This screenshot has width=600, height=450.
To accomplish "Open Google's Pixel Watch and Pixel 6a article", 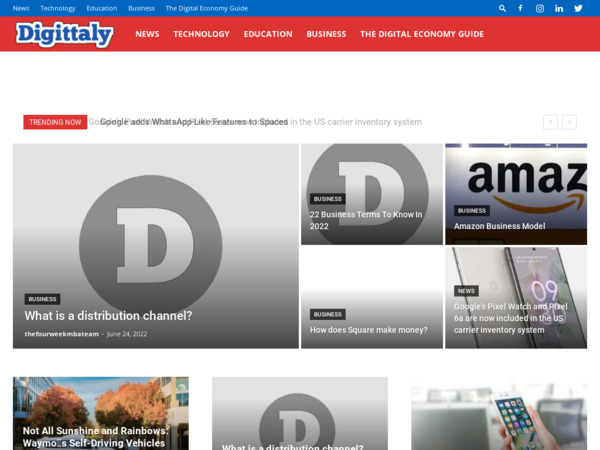I will (510, 318).
